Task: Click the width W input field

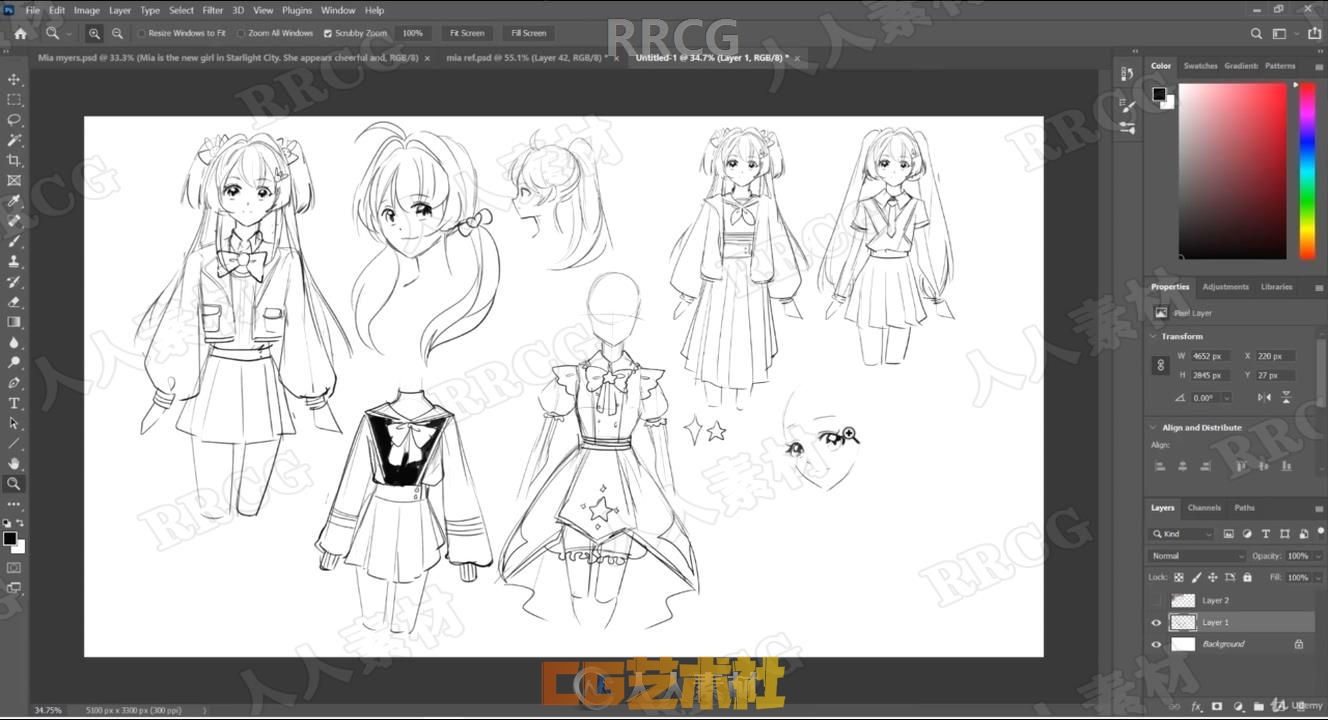Action: (x=1208, y=356)
